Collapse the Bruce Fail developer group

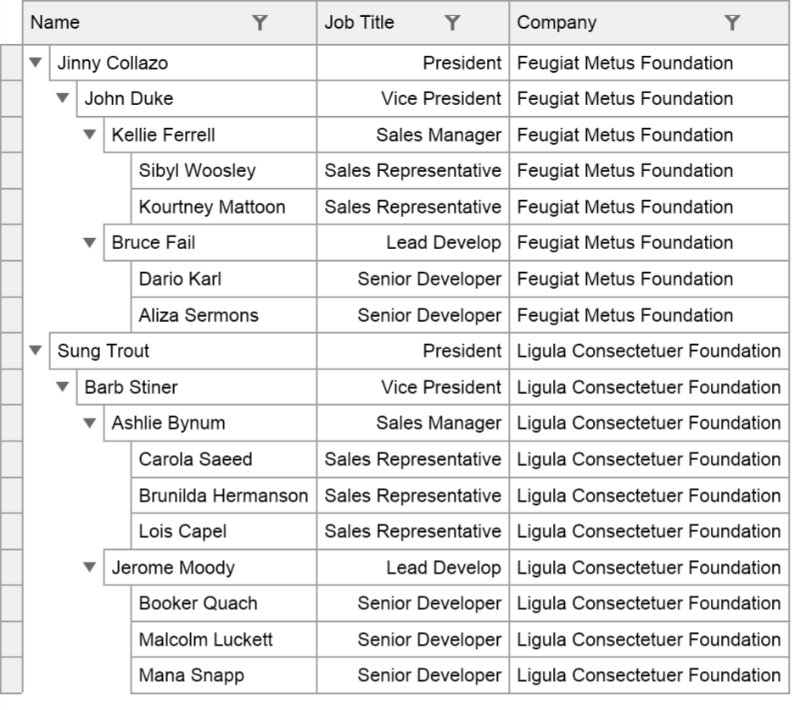[89, 243]
